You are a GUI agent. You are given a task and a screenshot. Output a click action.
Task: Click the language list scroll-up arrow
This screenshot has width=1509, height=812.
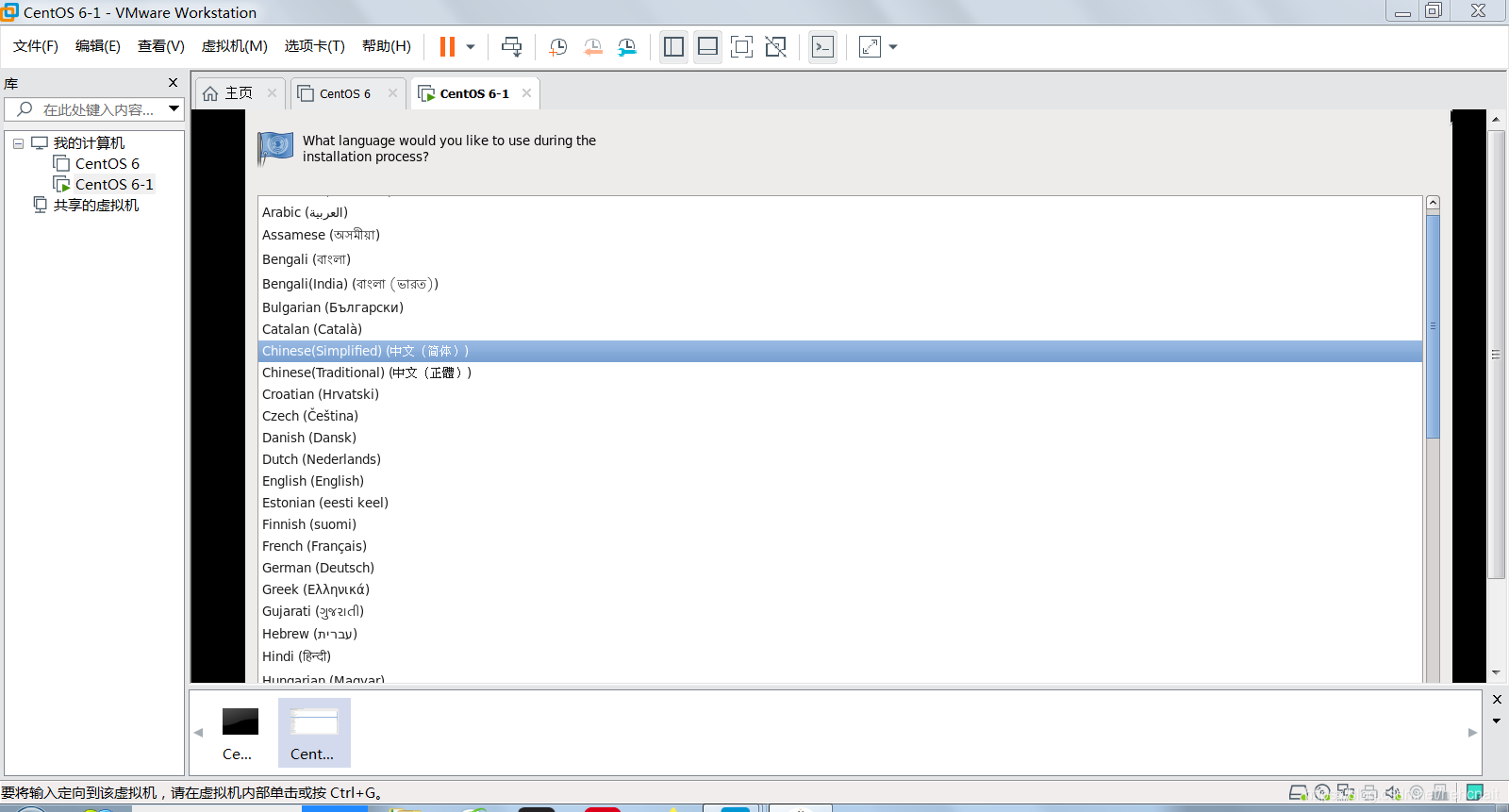coord(1433,203)
